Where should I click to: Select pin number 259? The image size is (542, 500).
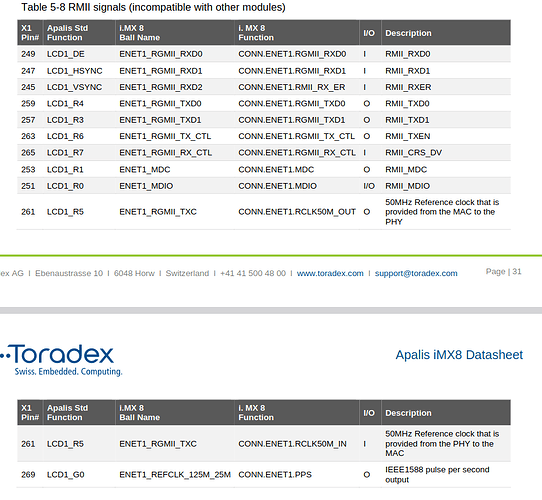coord(28,103)
